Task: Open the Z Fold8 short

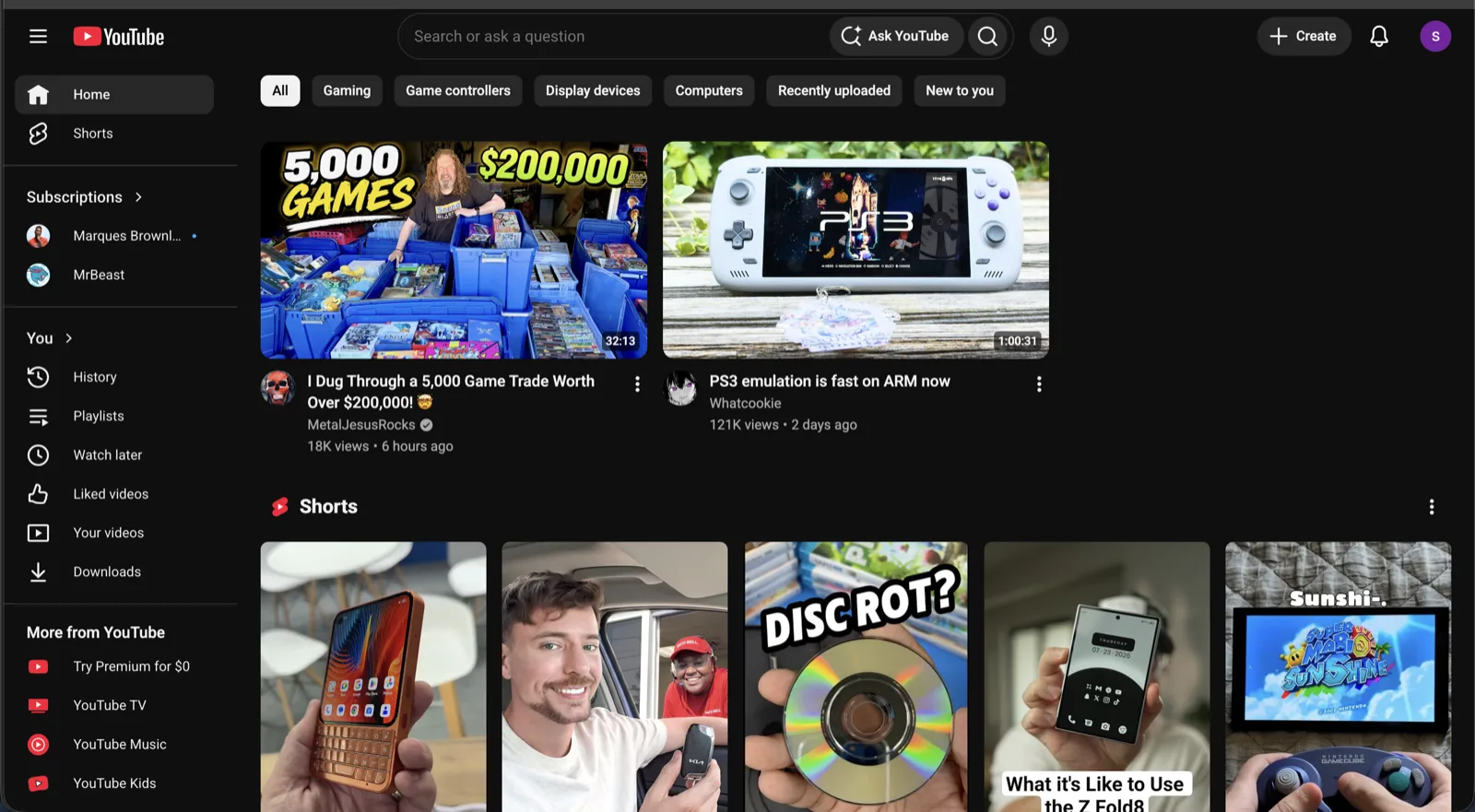Action: pyautogui.click(x=1097, y=677)
